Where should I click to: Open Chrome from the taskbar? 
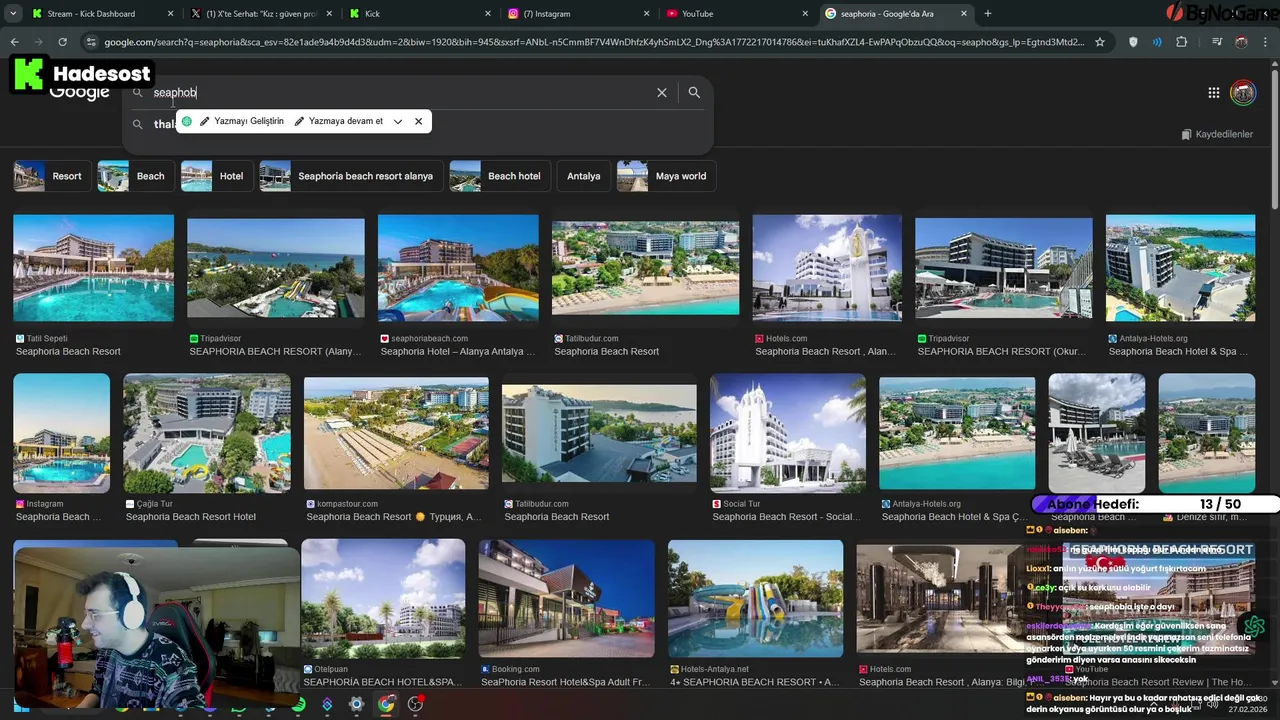pos(386,704)
